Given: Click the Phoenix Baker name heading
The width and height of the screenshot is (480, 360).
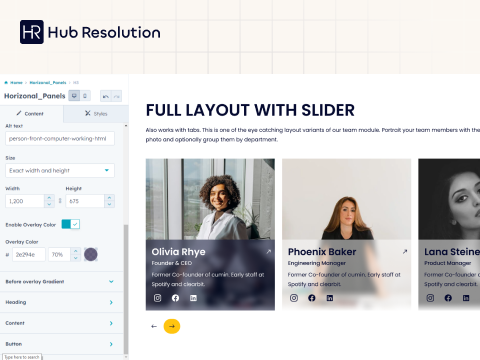Looking at the screenshot, I should [x=322, y=252].
